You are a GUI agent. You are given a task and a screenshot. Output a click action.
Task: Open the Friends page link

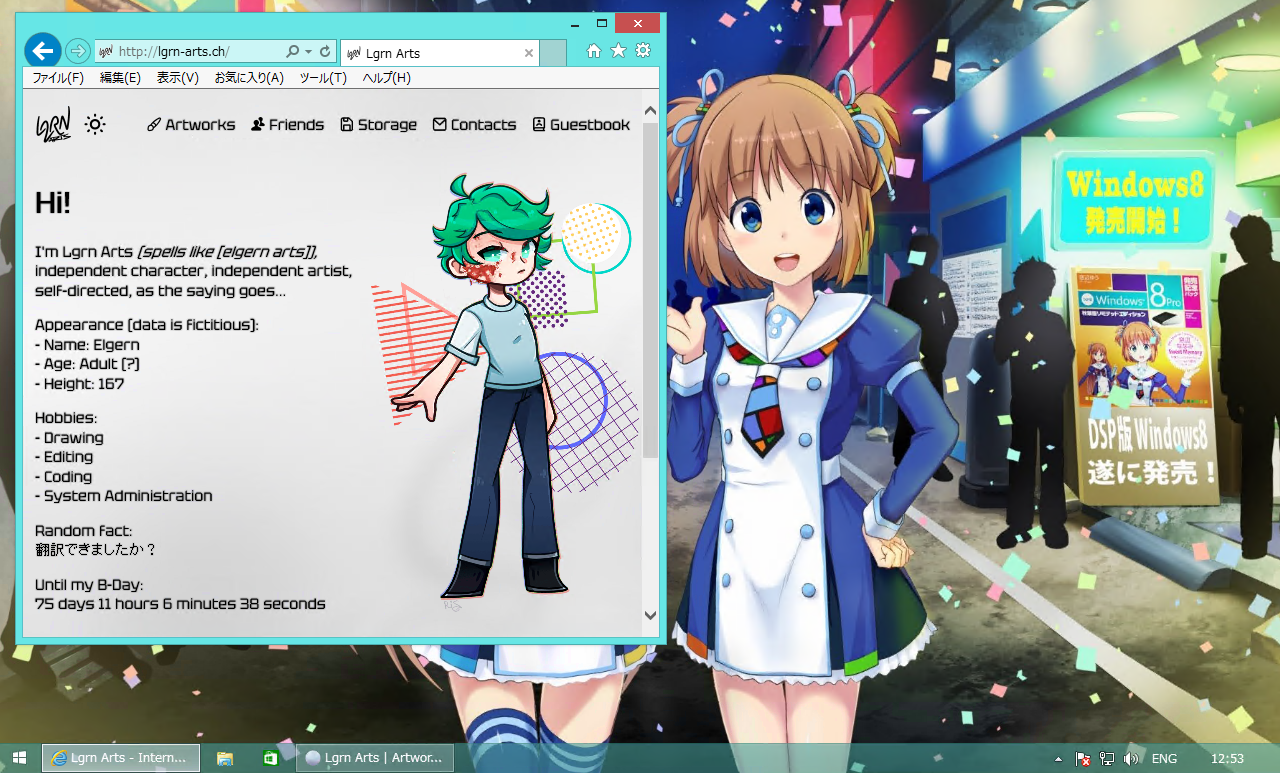[x=287, y=125]
